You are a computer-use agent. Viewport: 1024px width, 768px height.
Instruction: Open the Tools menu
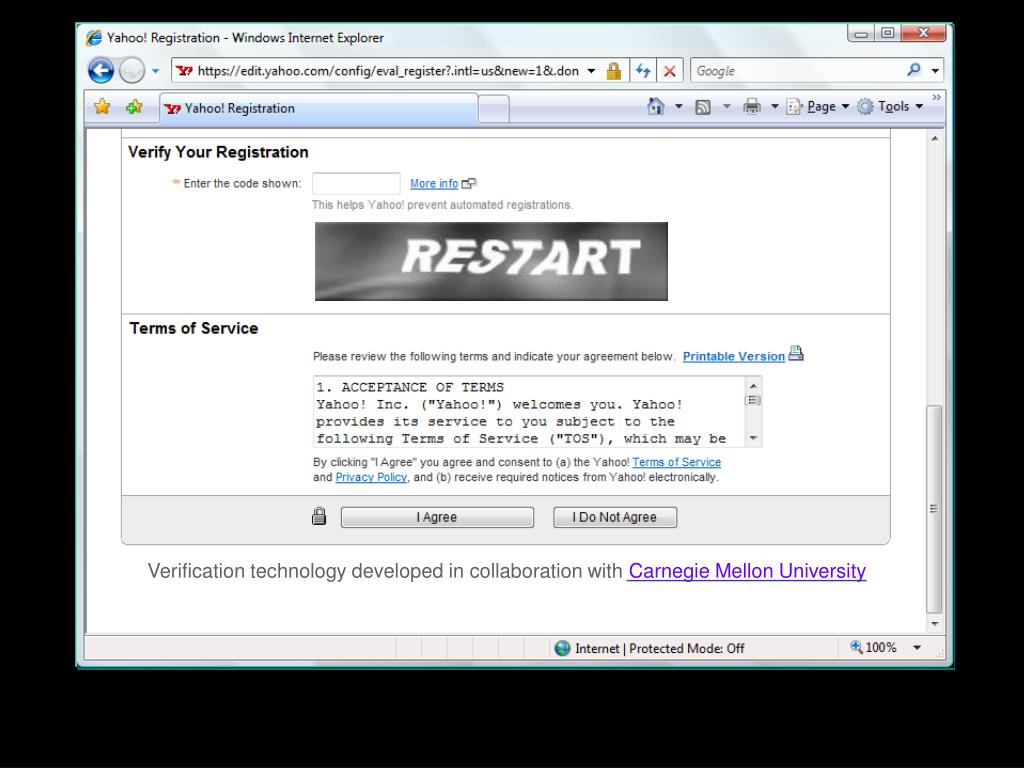pyautogui.click(x=890, y=106)
